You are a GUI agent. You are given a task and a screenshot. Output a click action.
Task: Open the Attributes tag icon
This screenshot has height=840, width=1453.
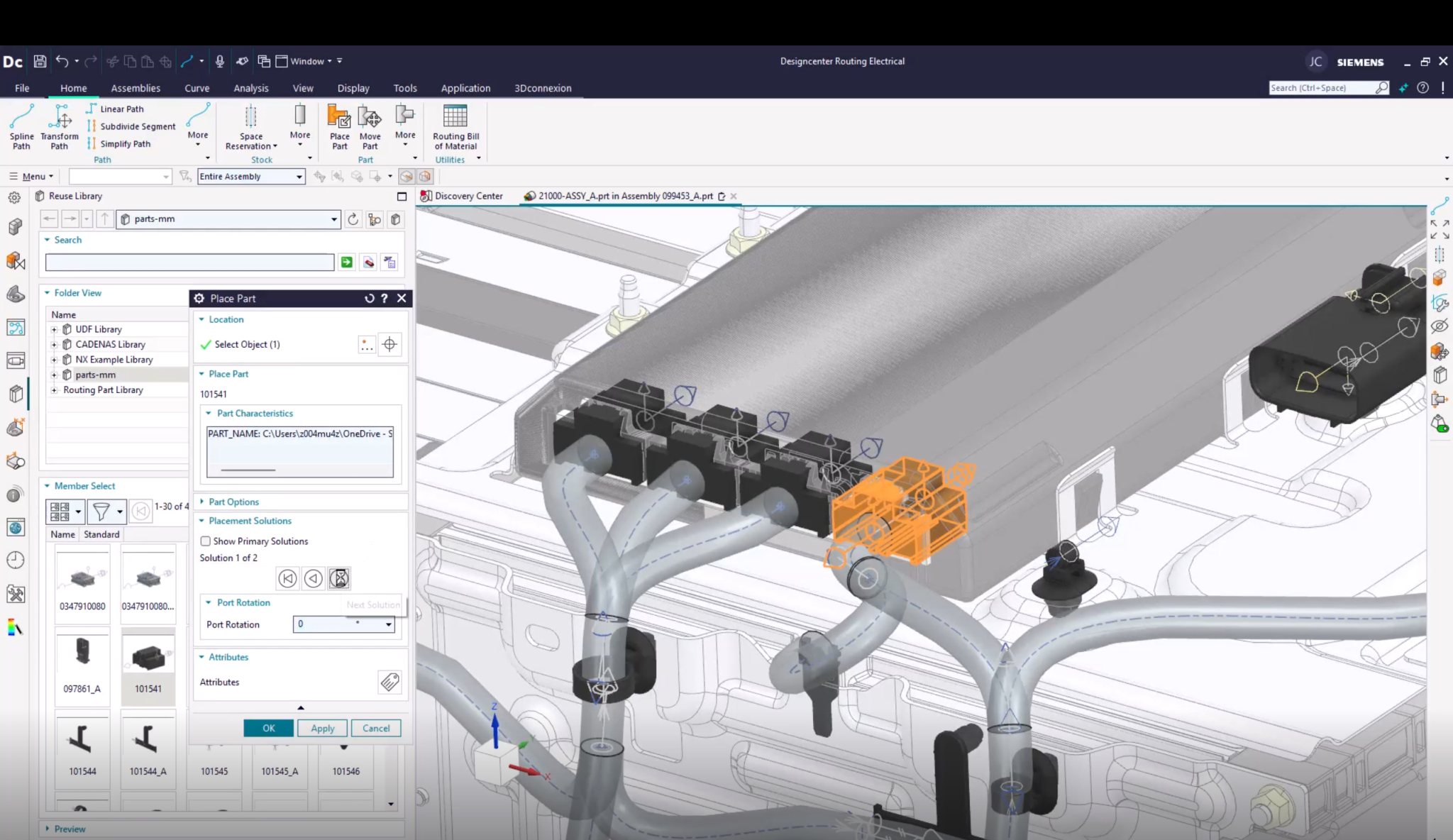pos(390,682)
